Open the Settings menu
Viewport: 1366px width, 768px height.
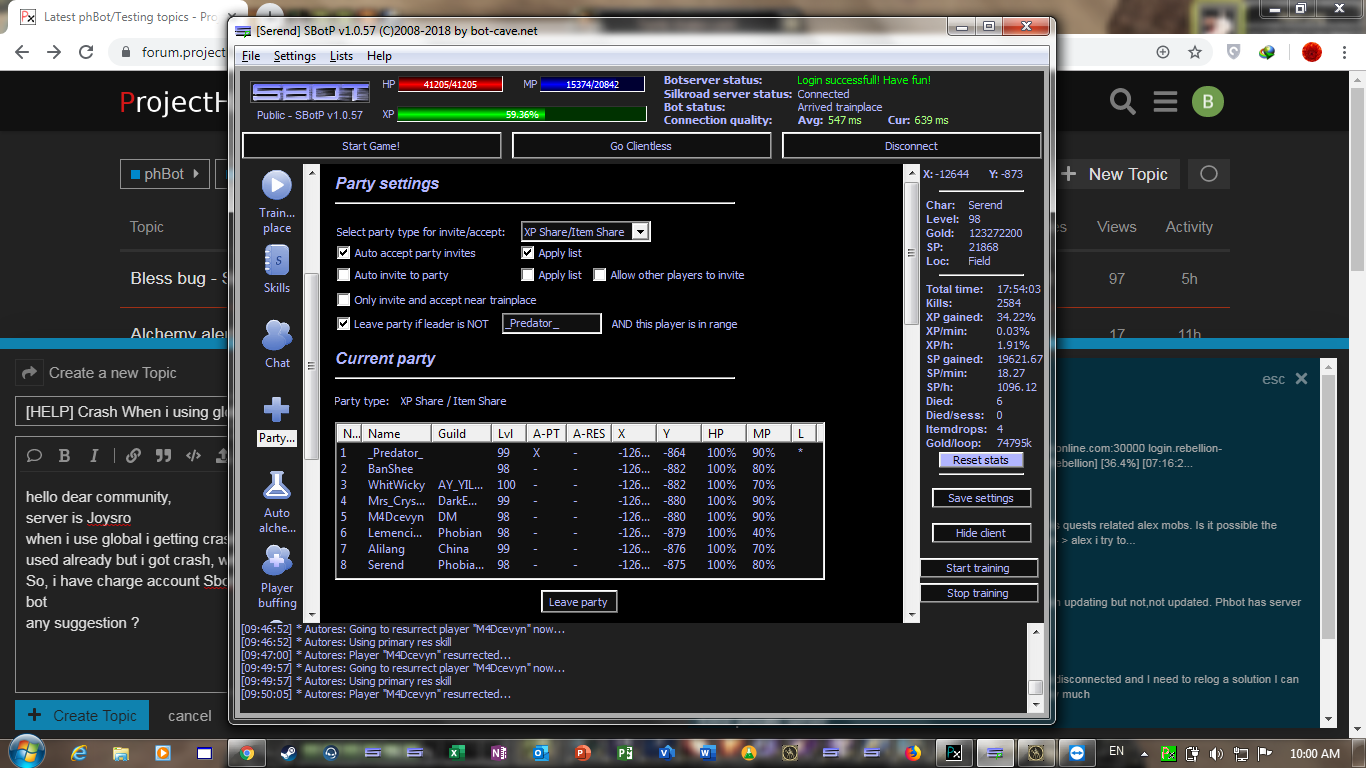[295, 56]
